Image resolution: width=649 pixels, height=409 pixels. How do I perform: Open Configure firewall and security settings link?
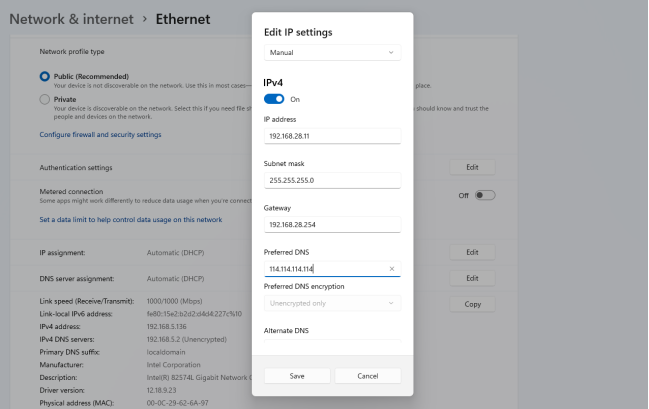(100, 135)
